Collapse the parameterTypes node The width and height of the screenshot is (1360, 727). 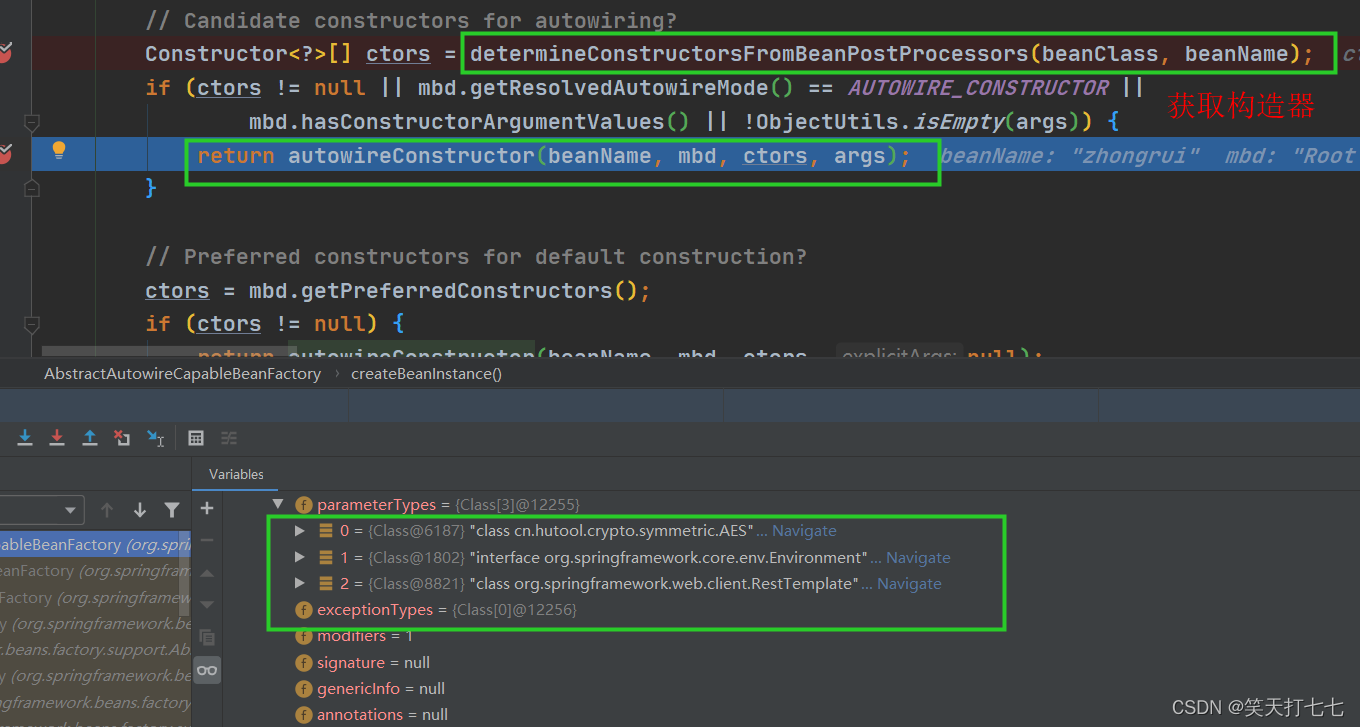pos(278,505)
